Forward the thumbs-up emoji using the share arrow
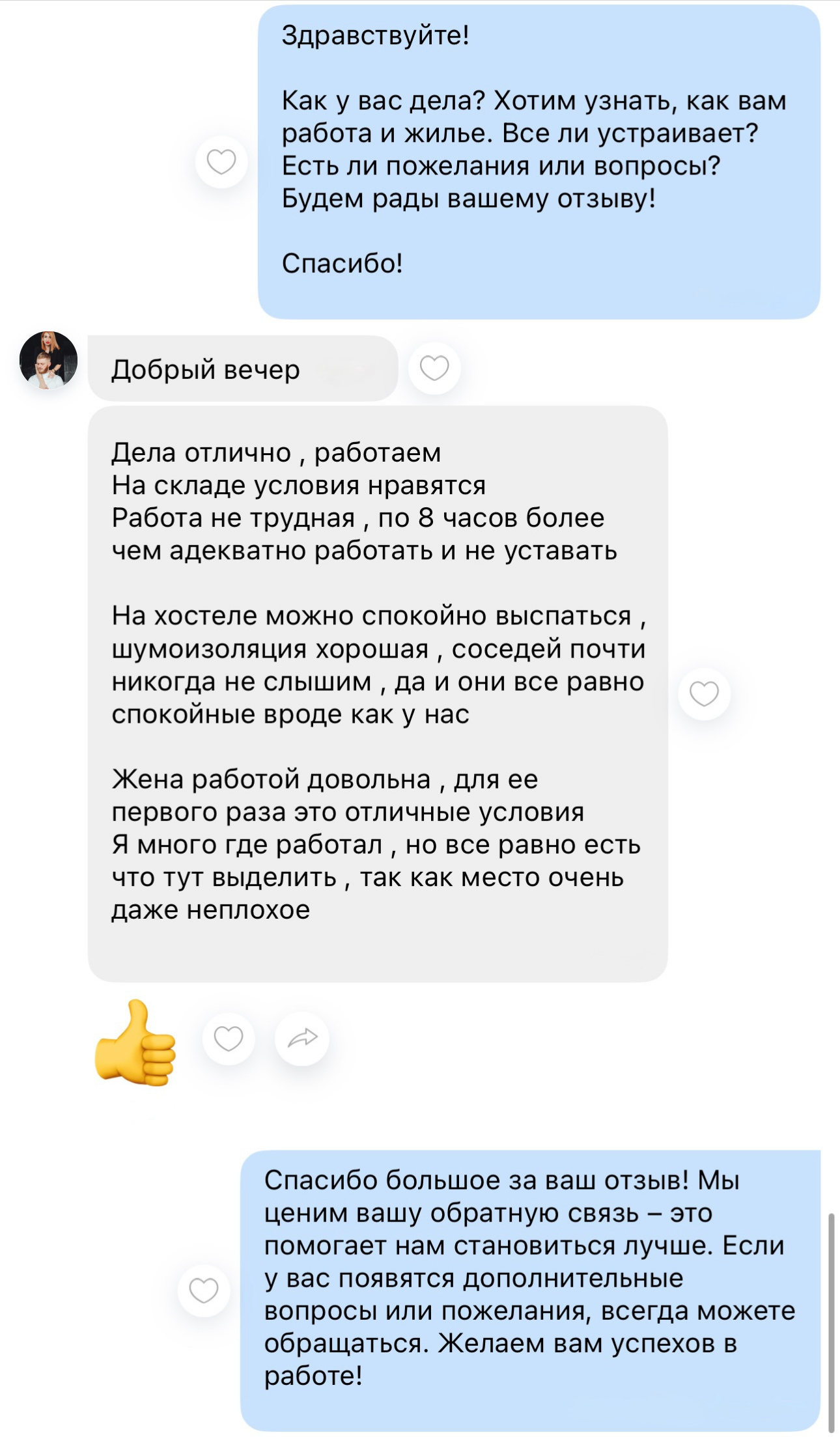Viewport: 840px width, 1437px height. tap(302, 1039)
